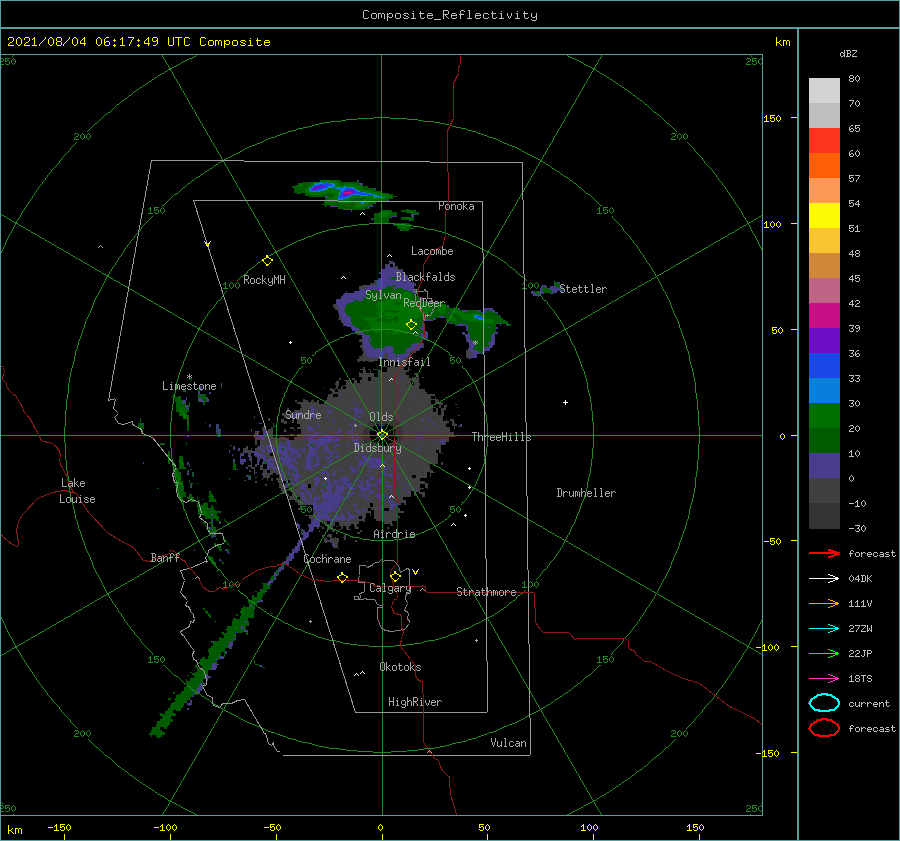Click the Innisfail city label
Image resolution: width=900 pixels, height=841 pixels.
point(404,362)
